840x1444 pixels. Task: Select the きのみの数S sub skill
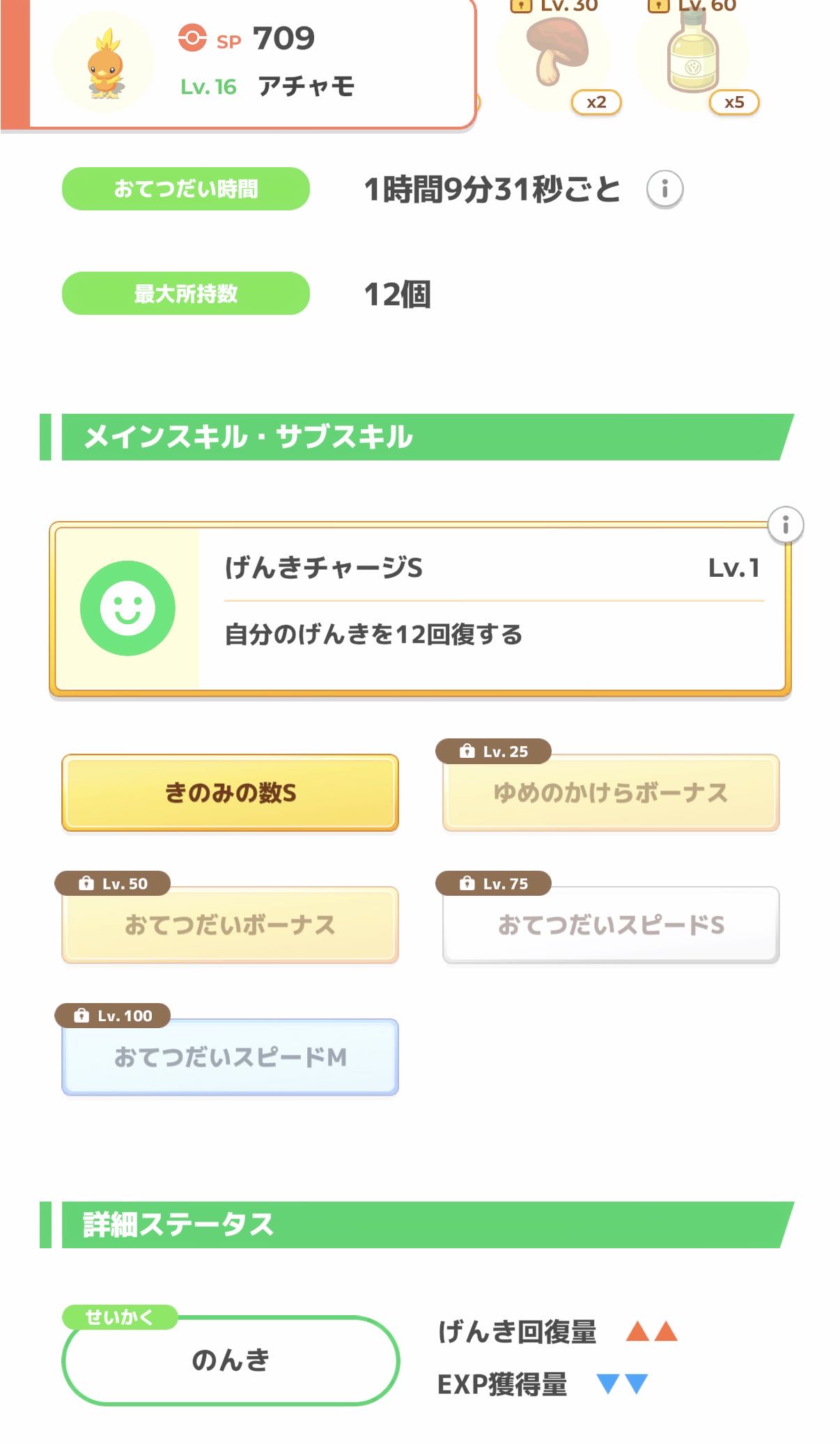[x=230, y=793]
